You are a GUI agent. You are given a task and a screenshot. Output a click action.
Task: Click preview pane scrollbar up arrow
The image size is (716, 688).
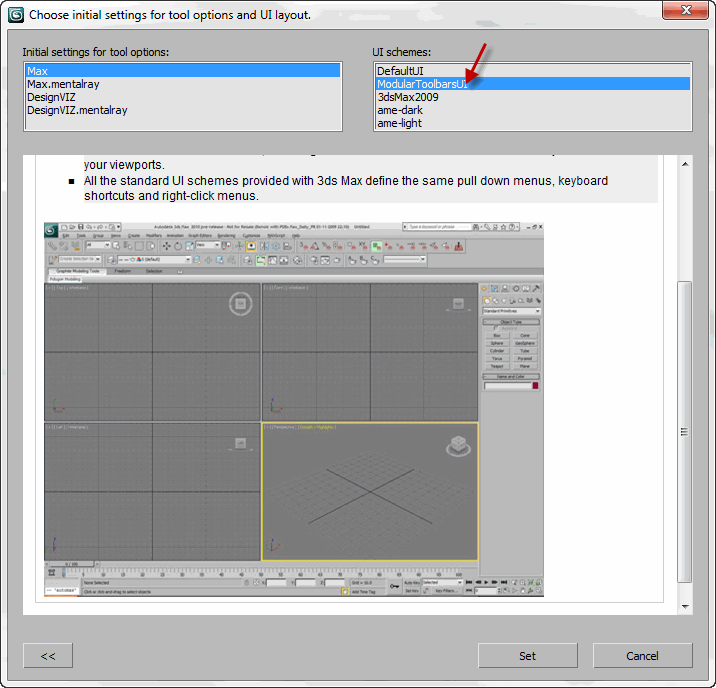click(x=685, y=164)
